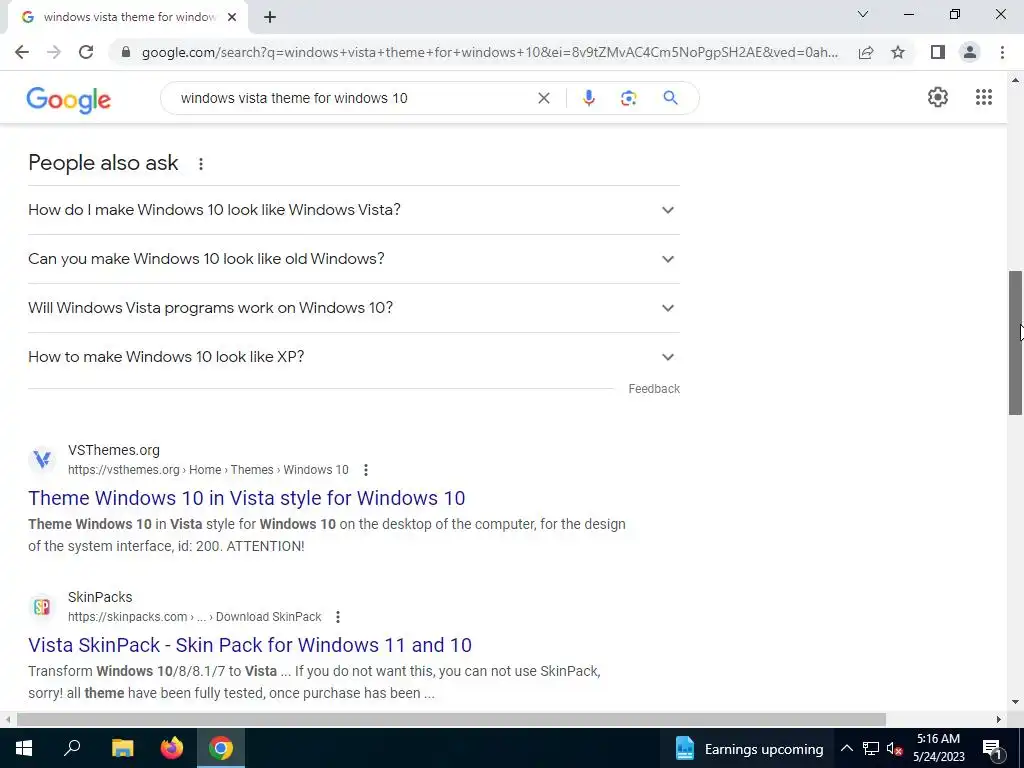Click the address bar URL

click(490, 52)
